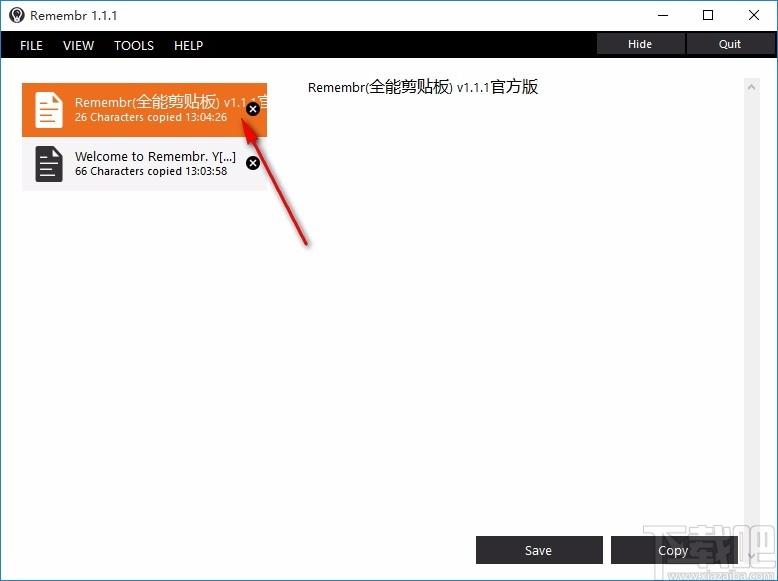Screen dimensions: 778x581
Task: Open the TOOLS menu
Action: click(134, 46)
